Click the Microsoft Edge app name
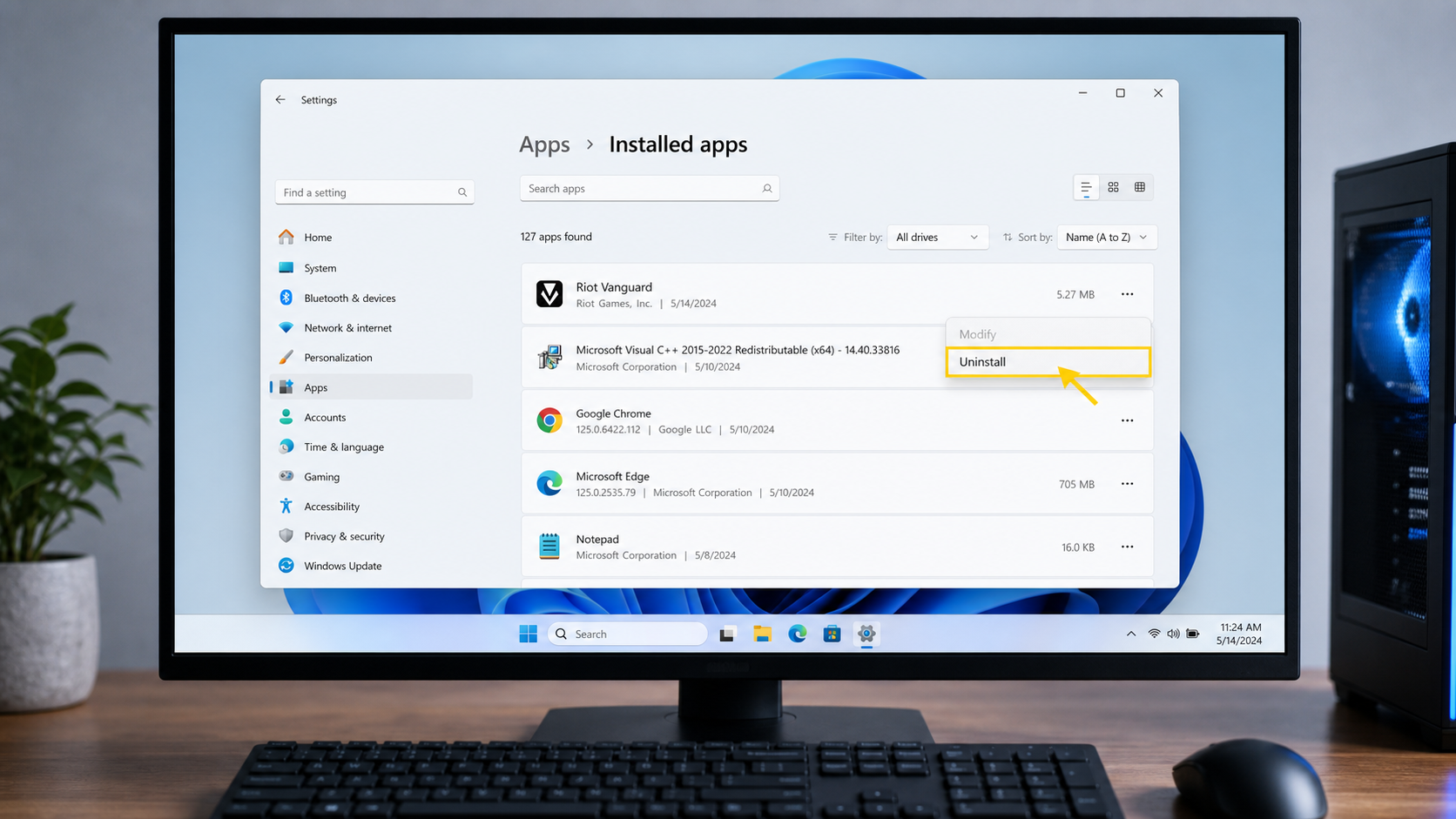This screenshot has height=819, width=1456. [612, 476]
